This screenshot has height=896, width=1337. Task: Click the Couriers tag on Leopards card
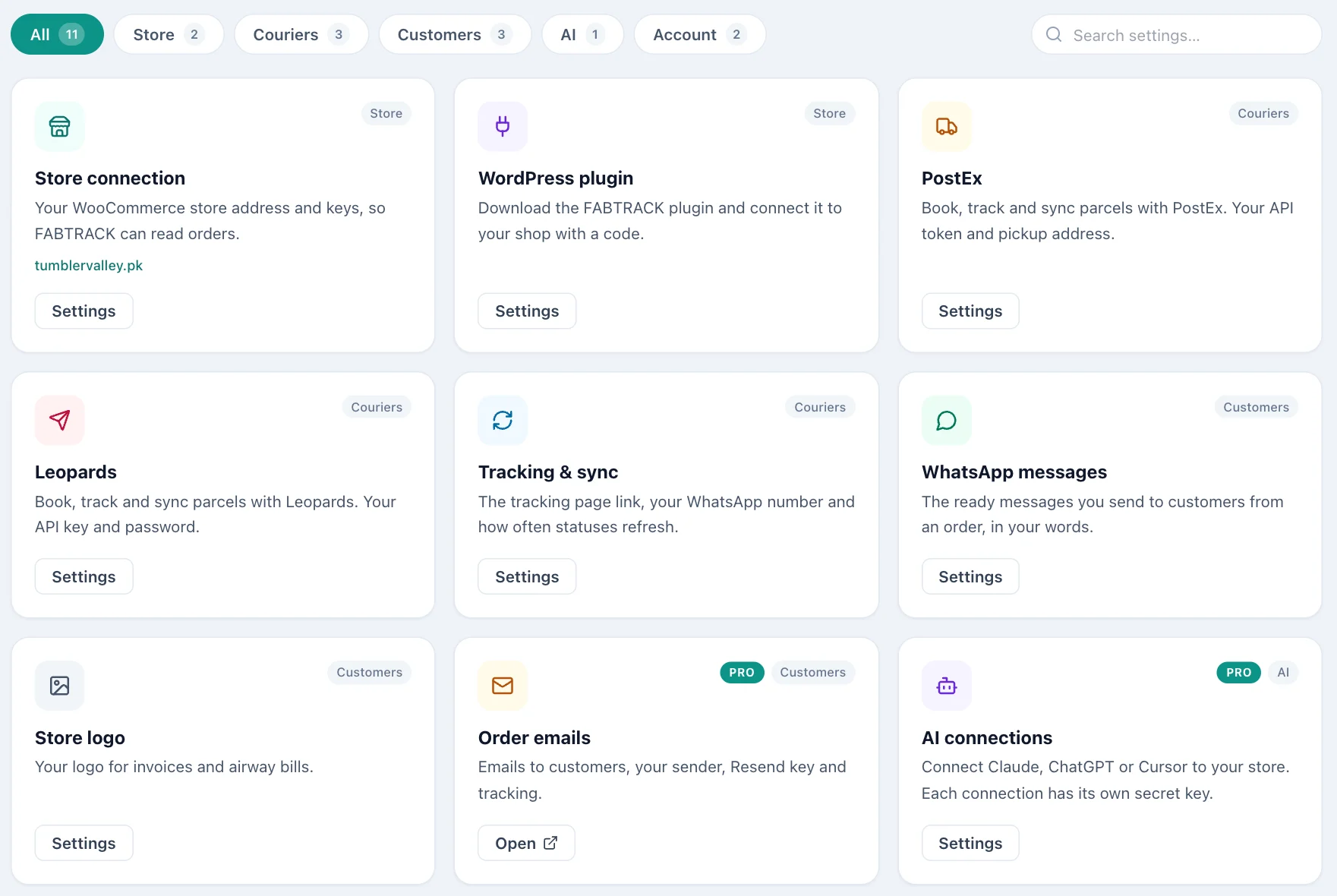[377, 407]
